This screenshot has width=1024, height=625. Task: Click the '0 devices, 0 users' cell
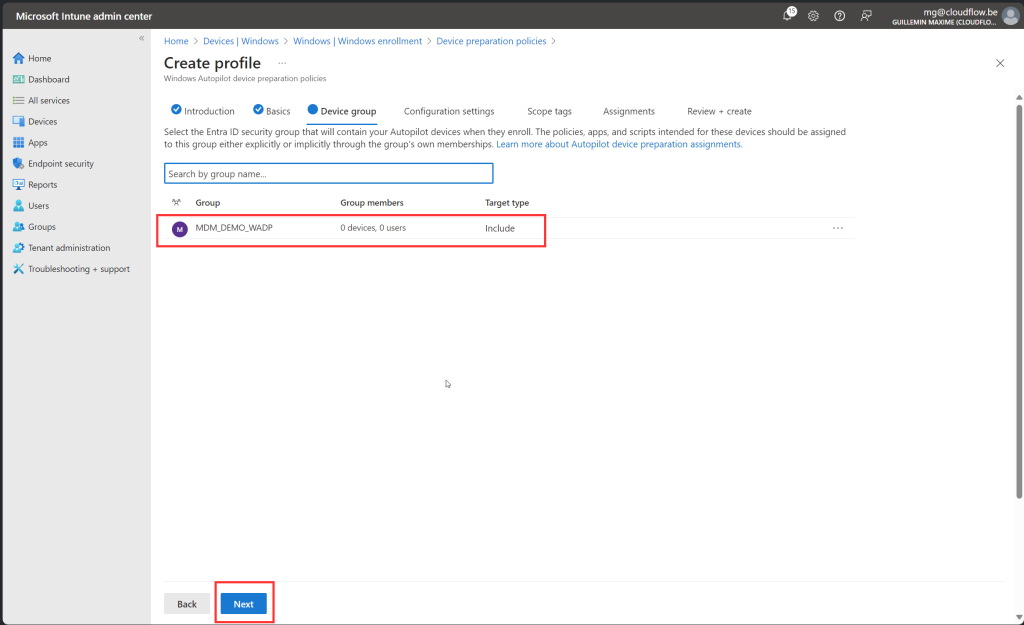(373, 228)
